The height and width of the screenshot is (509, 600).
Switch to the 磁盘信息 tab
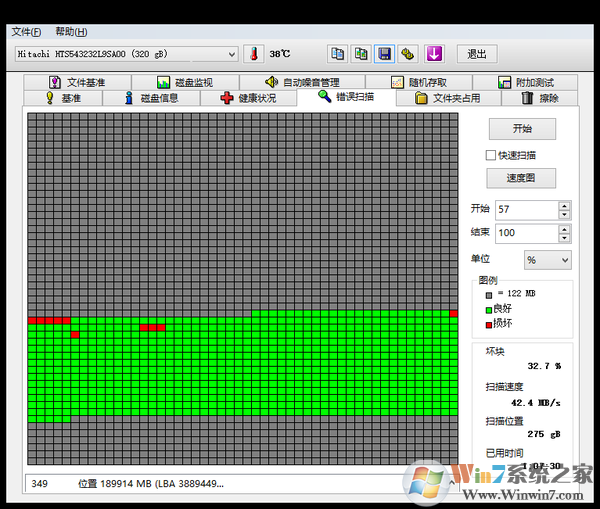tap(151, 98)
